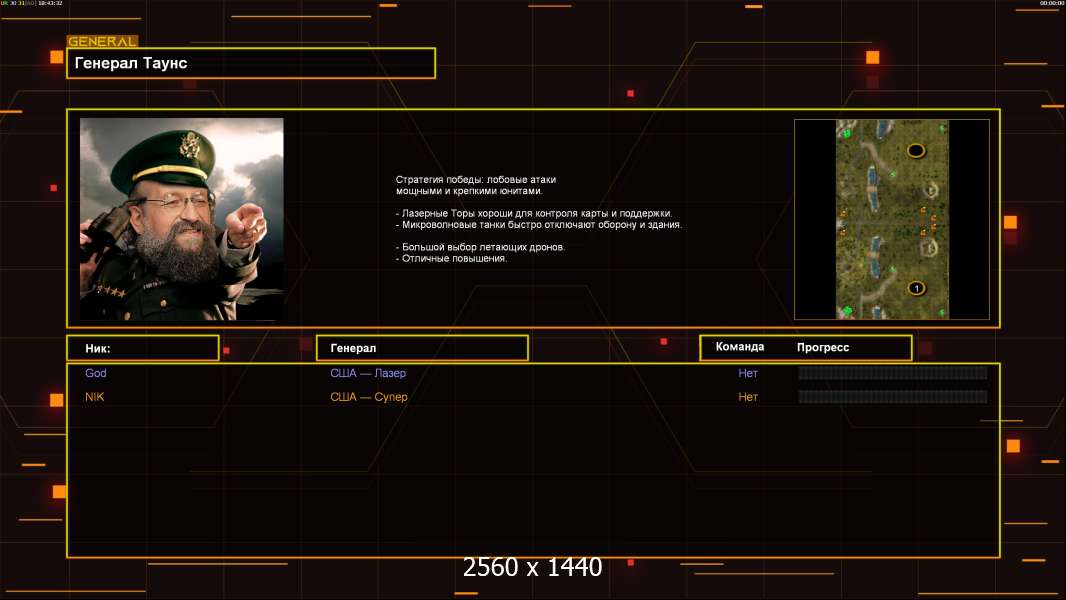
Task: Click the 'Прогресс' column header
Action: (x=823, y=347)
